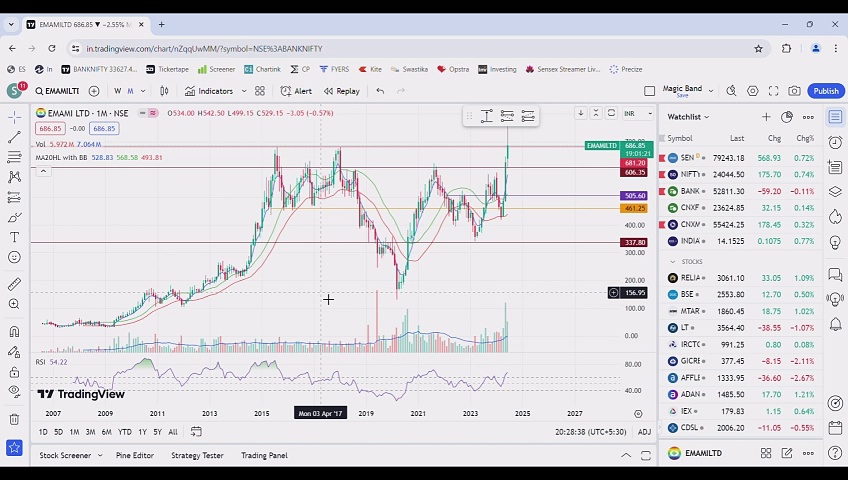Image resolution: width=848 pixels, height=480 pixels.
Task: Open the Stock Screener tab
Action: coord(65,455)
